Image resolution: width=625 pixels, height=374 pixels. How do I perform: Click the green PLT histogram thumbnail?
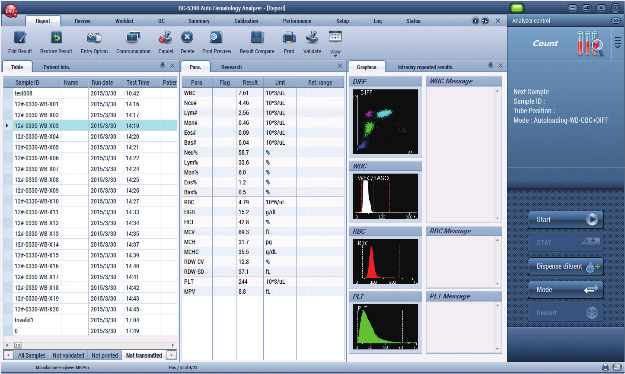[385, 327]
